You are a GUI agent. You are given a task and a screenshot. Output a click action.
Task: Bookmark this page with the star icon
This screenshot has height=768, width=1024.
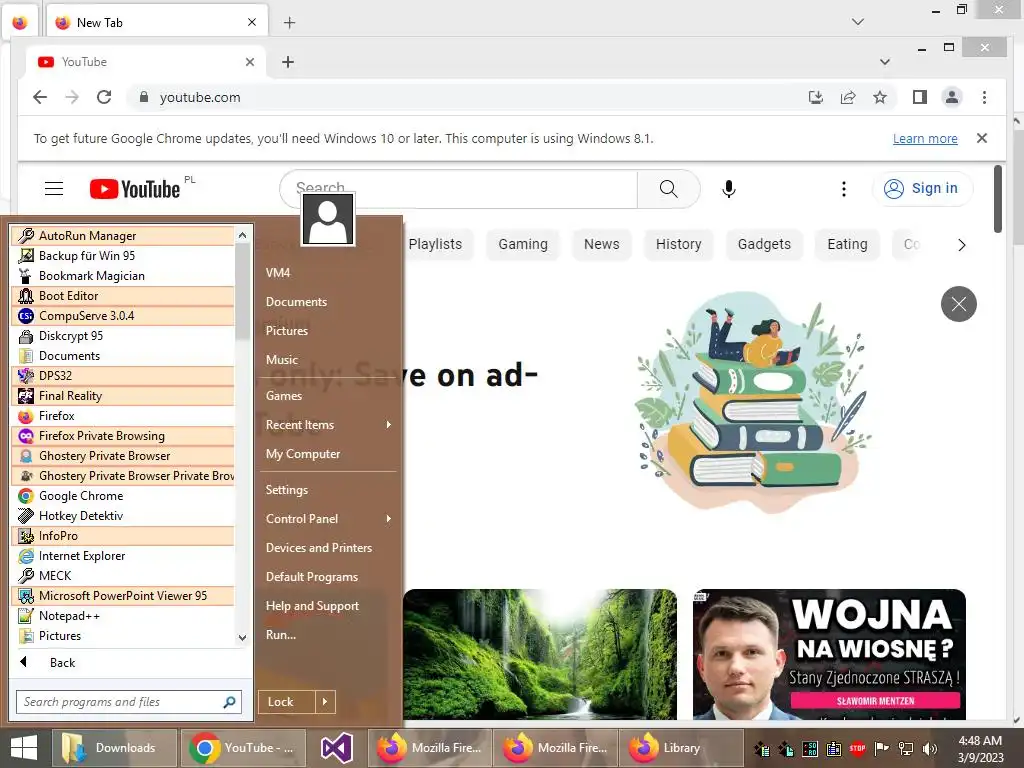coord(880,97)
